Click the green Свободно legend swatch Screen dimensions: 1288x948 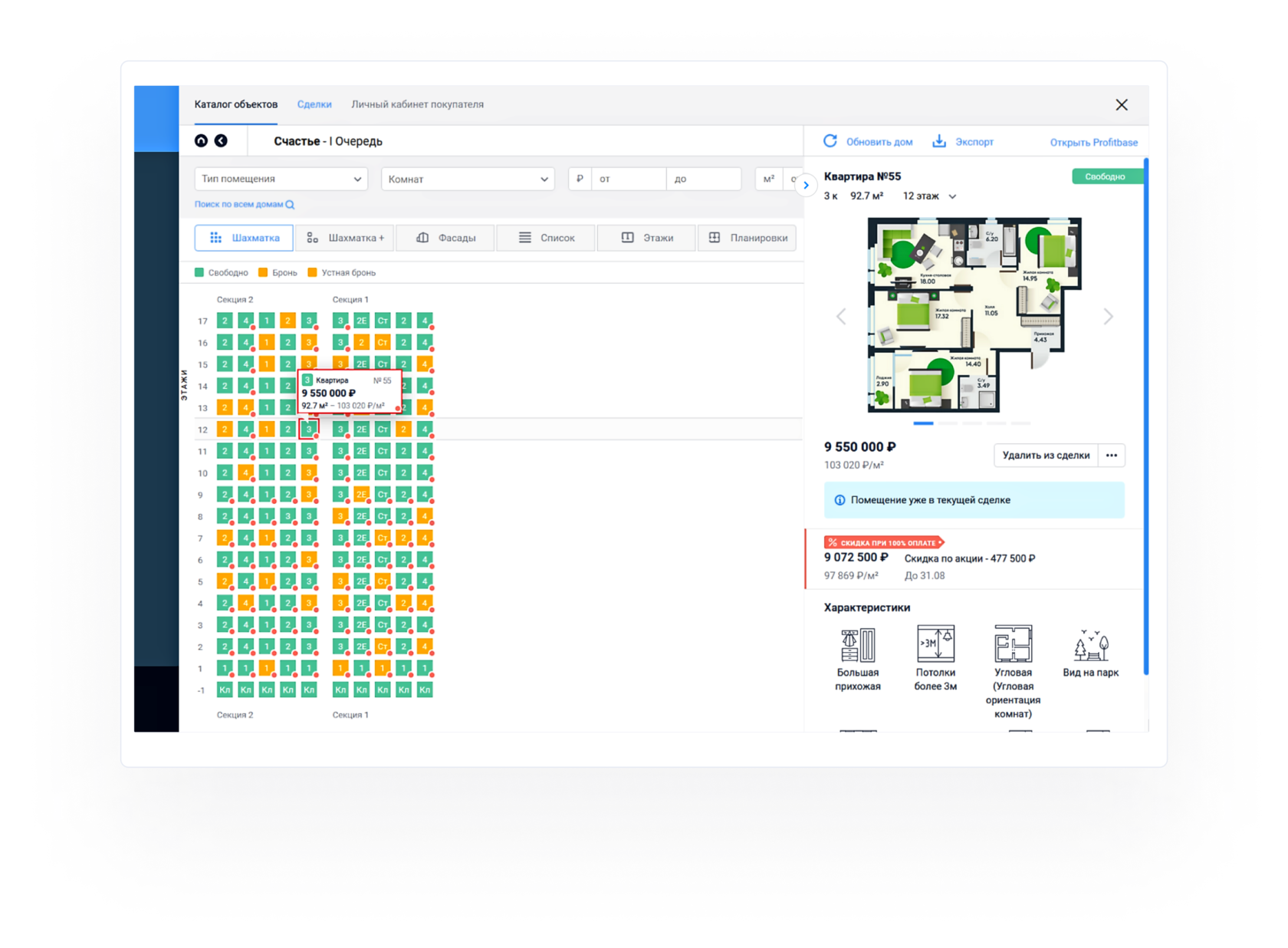click(199, 272)
